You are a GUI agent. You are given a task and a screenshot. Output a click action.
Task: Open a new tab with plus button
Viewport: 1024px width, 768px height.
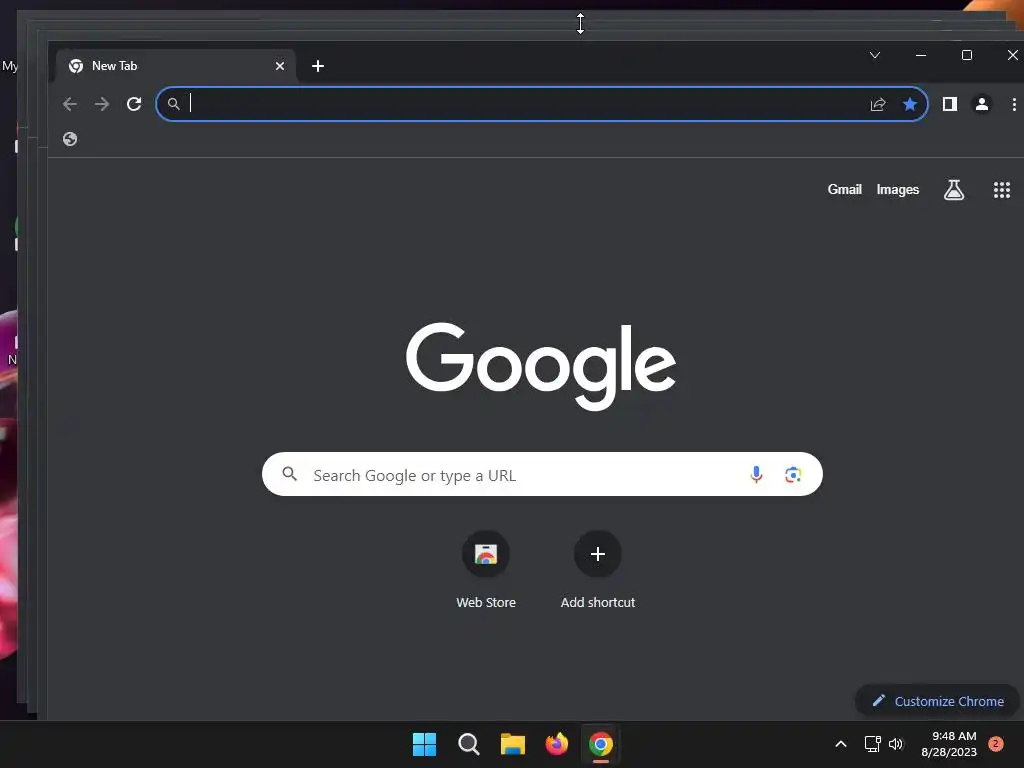point(317,66)
